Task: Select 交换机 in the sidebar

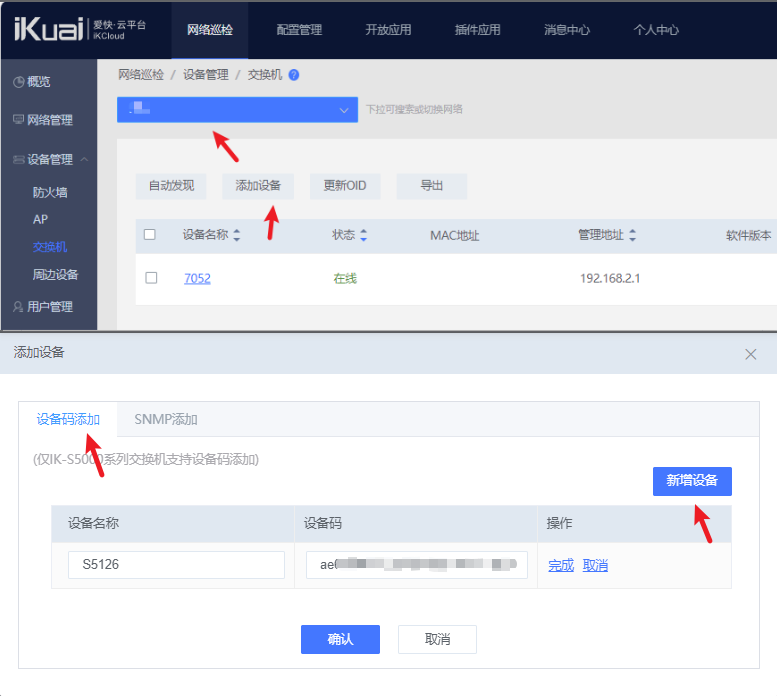Action: 50,247
